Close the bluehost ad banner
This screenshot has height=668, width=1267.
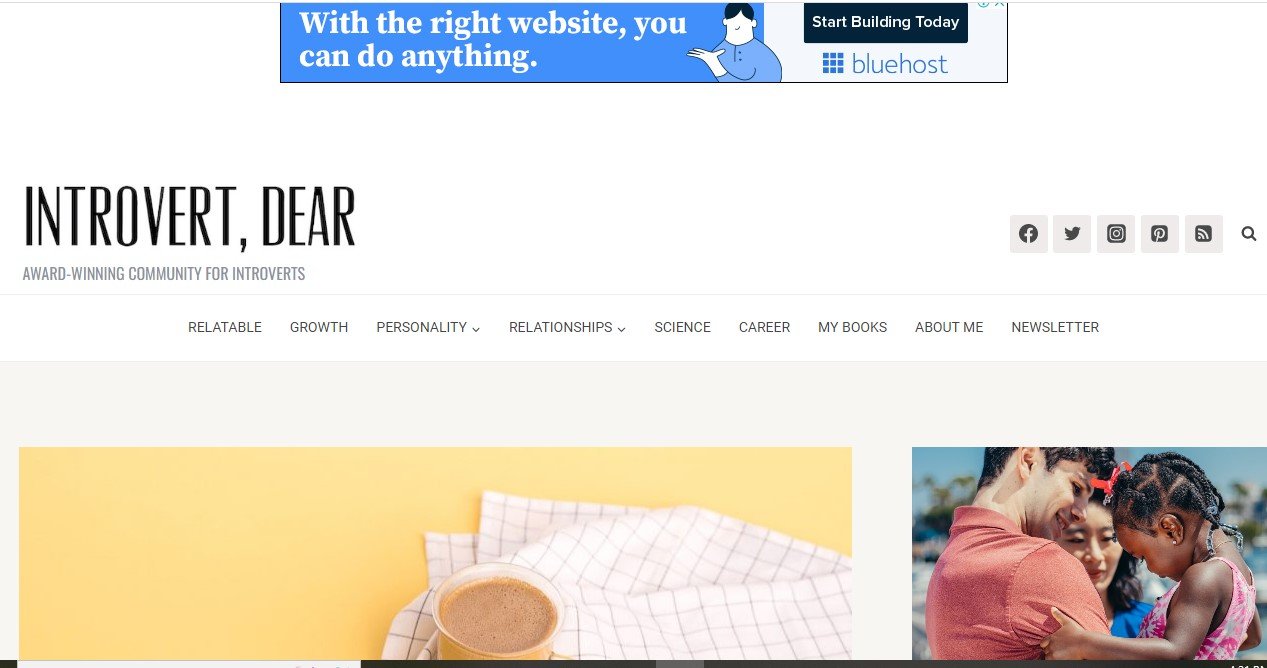point(999,4)
